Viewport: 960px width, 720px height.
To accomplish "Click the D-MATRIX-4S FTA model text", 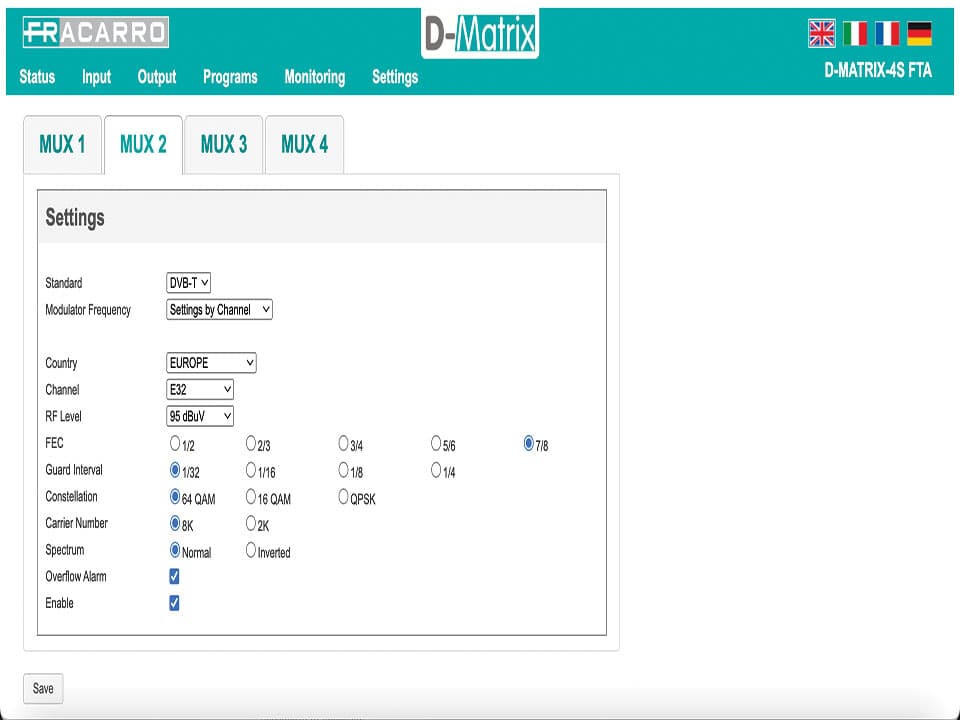I will pos(878,71).
